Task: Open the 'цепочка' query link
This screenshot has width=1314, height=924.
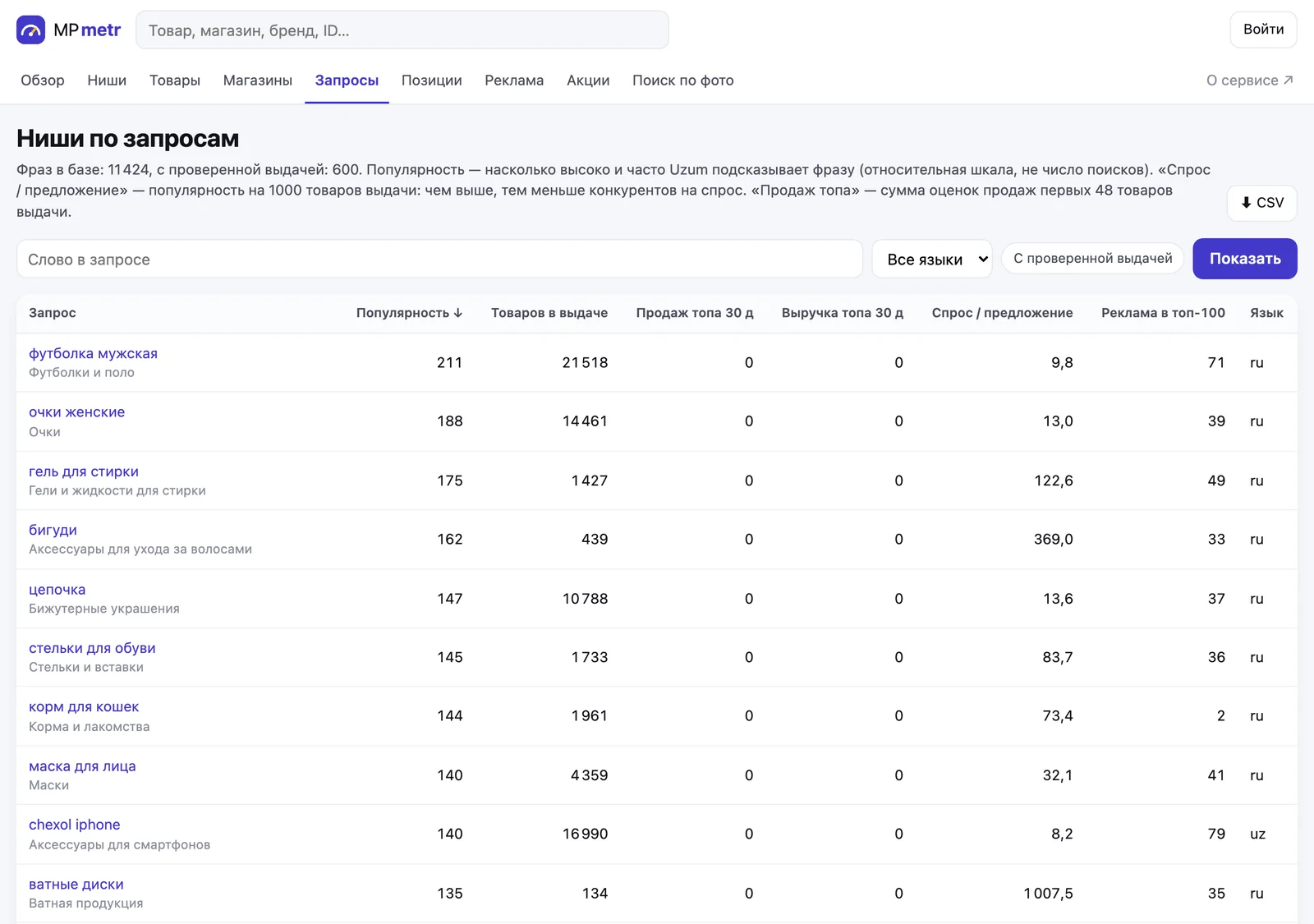Action: click(57, 590)
